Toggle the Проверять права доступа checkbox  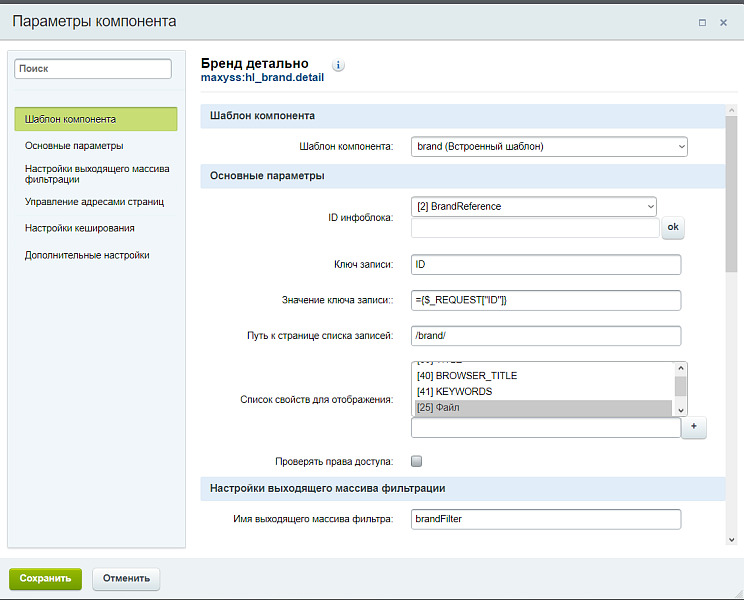pos(417,461)
